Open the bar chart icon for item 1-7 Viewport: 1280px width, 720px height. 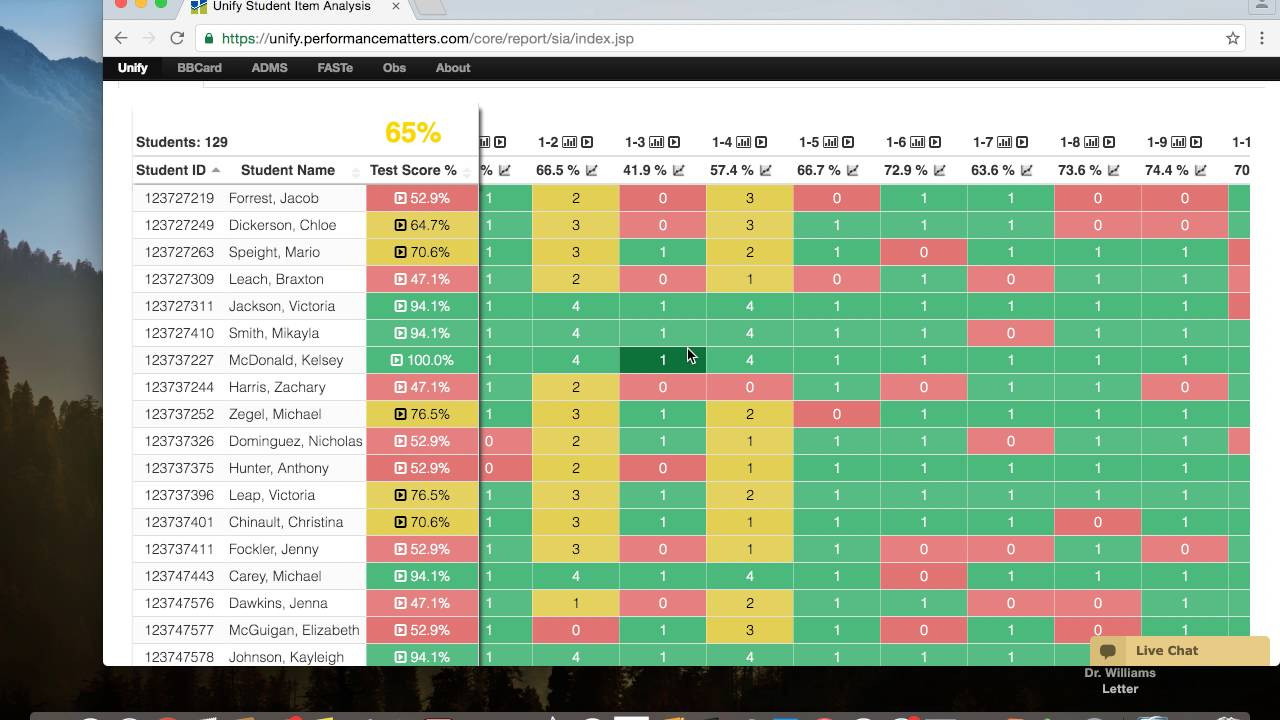1005,142
